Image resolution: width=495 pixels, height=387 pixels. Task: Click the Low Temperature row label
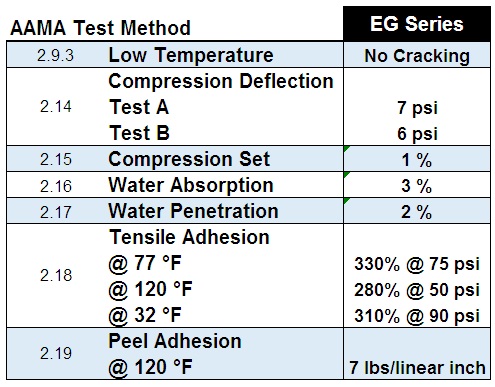point(191,55)
